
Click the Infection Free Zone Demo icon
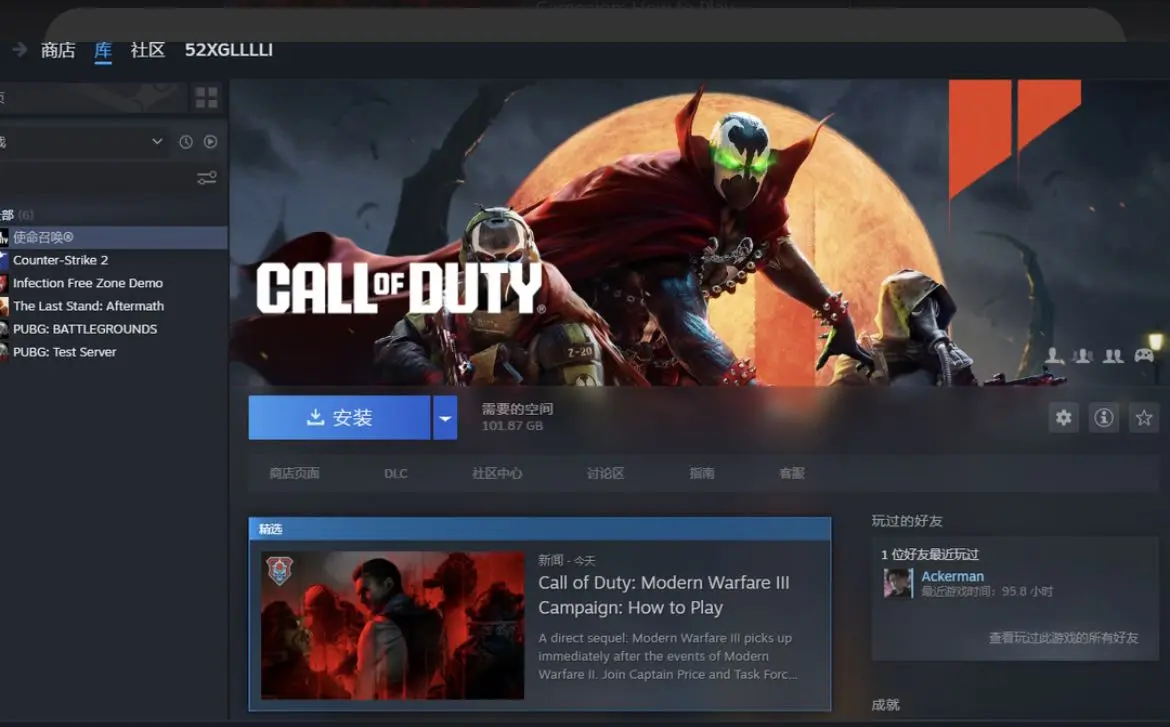point(4,284)
